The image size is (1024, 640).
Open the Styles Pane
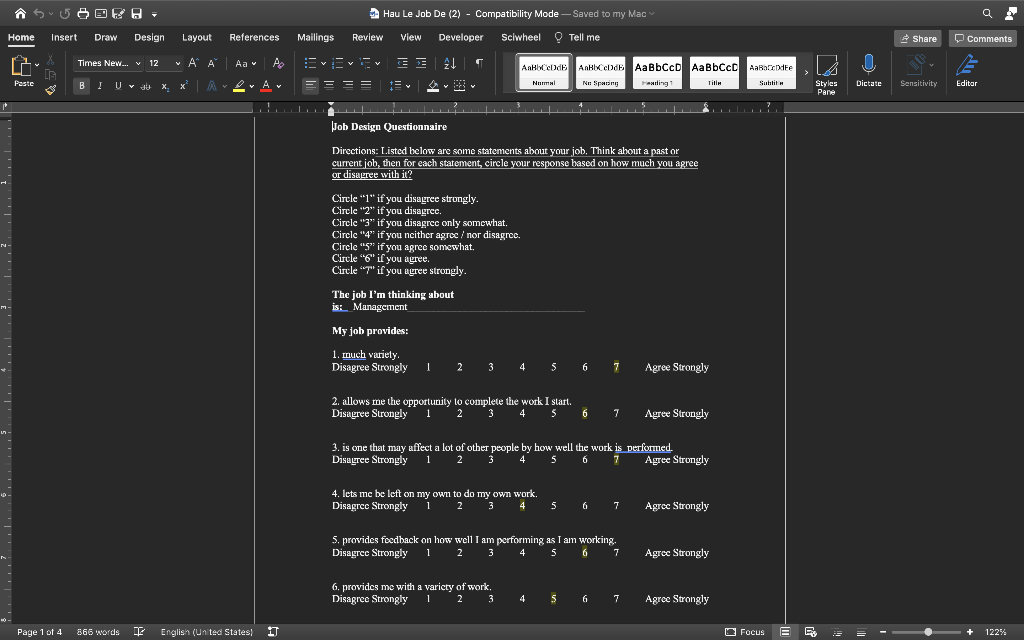click(826, 74)
